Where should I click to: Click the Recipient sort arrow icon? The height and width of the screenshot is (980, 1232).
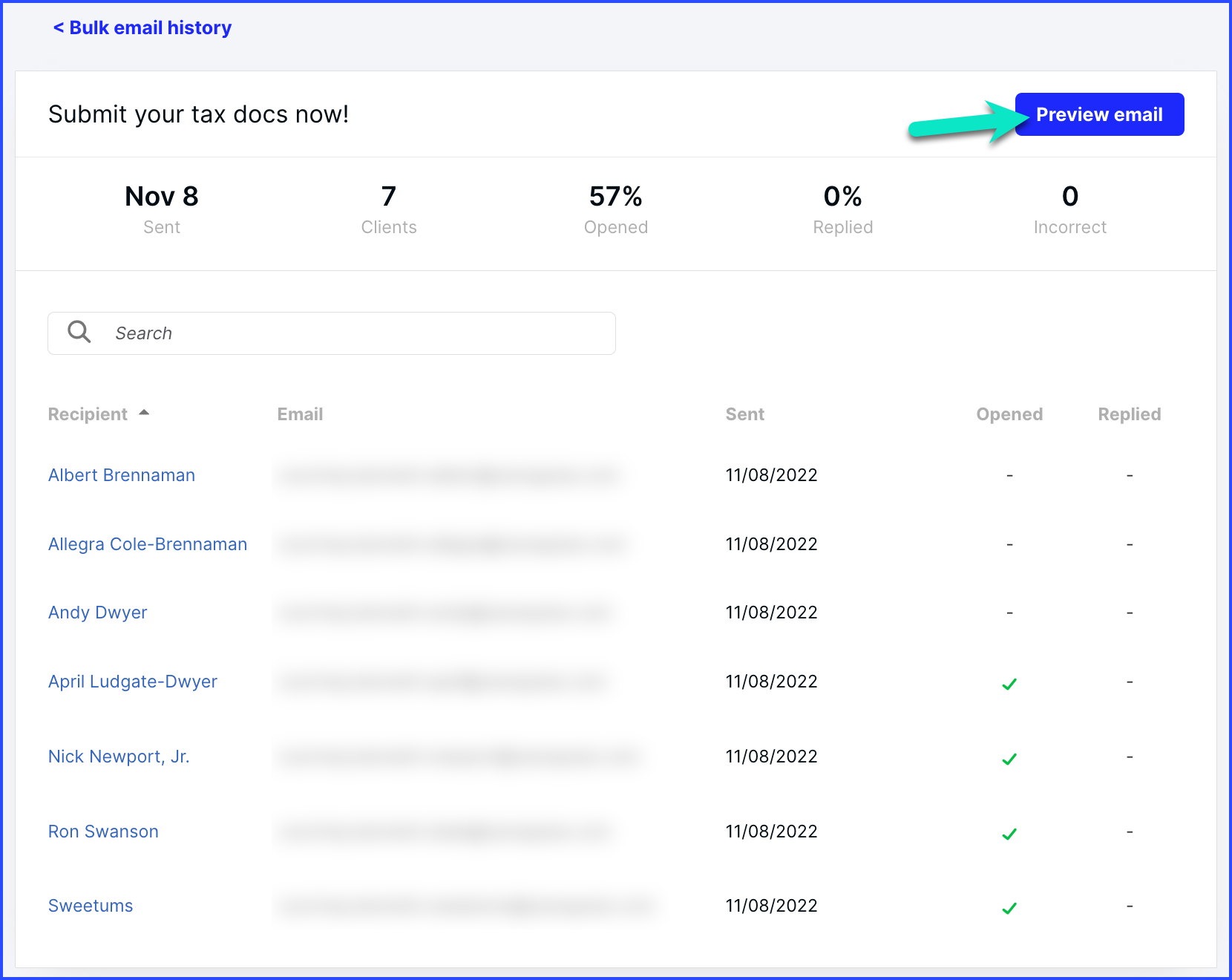pyautogui.click(x=144, y=412)
